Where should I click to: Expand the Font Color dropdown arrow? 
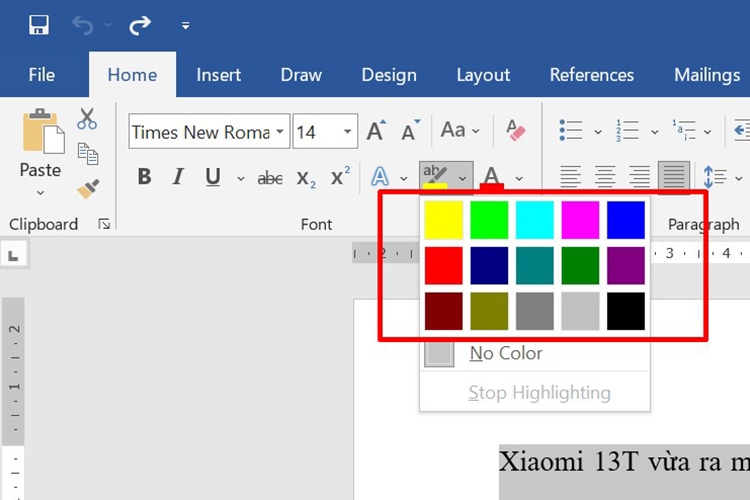tap(519, 178)
